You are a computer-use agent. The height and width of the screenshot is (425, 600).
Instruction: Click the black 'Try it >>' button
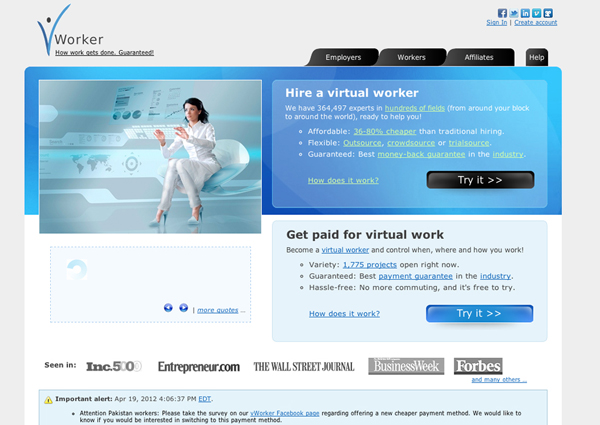480,180
